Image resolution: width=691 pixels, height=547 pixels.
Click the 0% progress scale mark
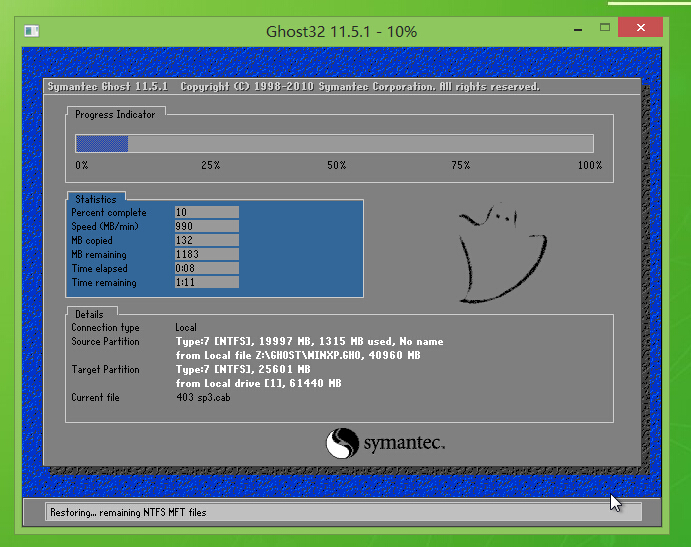click(x=82, y=165)
